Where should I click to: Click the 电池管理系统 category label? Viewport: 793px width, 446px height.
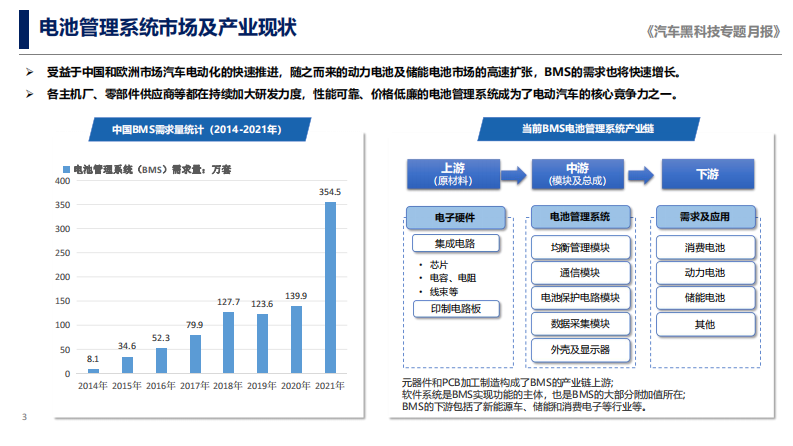(x=580, y=217)
